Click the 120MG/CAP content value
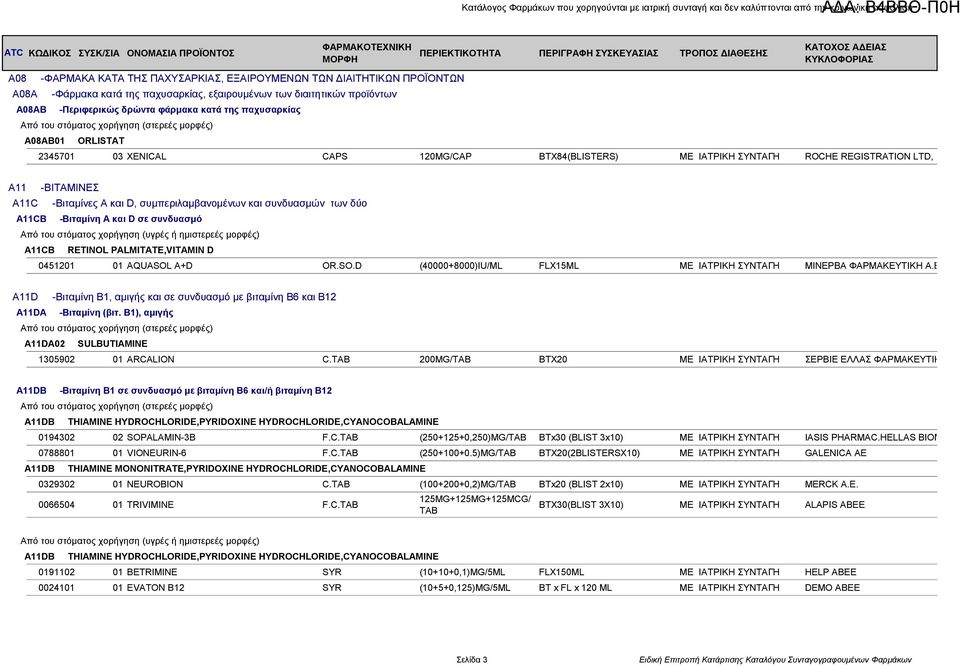Screen dimensions: 960x666 tap(445, 157)
